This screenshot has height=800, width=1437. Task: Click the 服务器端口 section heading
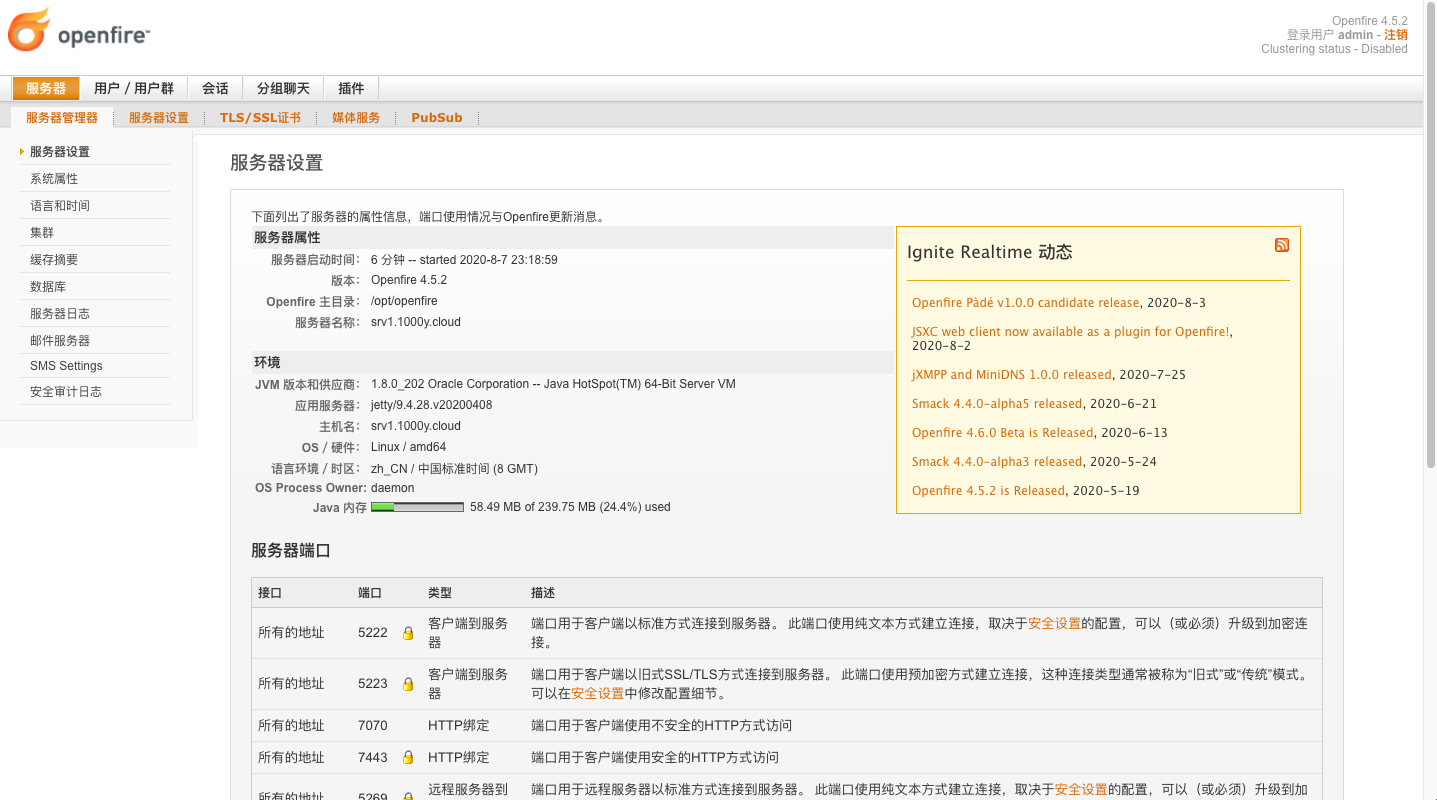[x=290, y=551]
